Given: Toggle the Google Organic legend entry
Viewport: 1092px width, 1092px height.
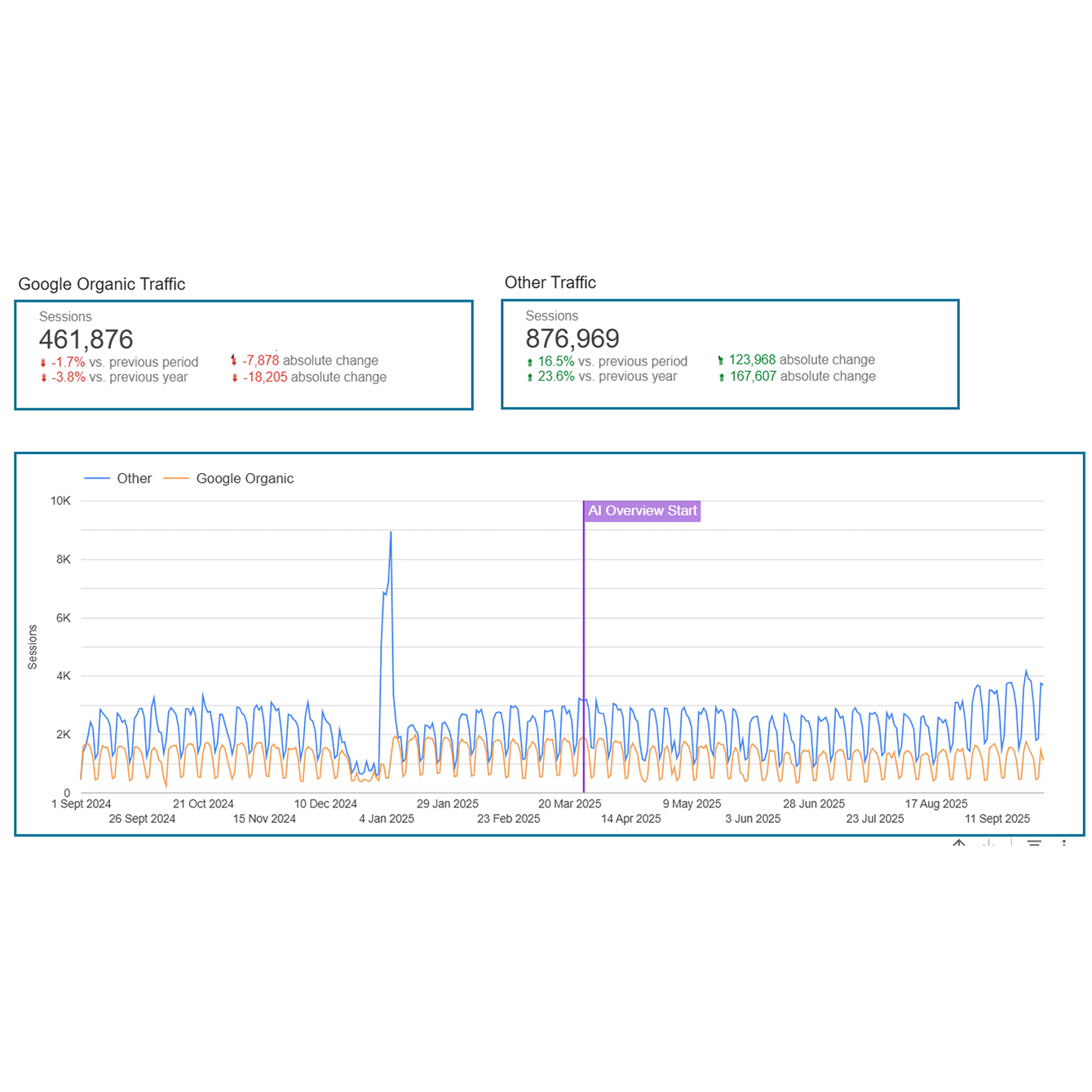Looking at the screenshot, I should [x=245, y=479].
